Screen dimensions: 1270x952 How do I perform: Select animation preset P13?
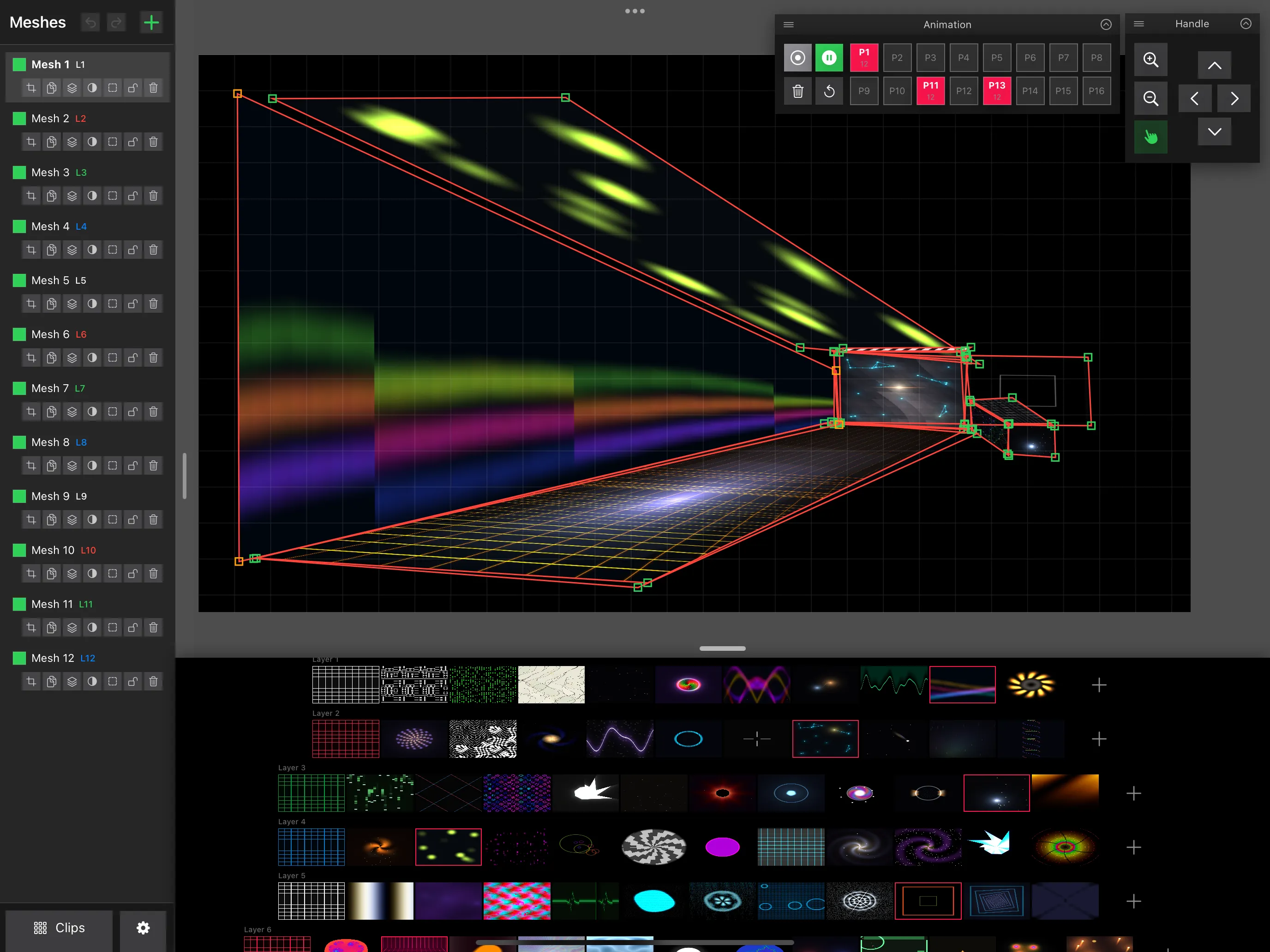coord(997,91)
